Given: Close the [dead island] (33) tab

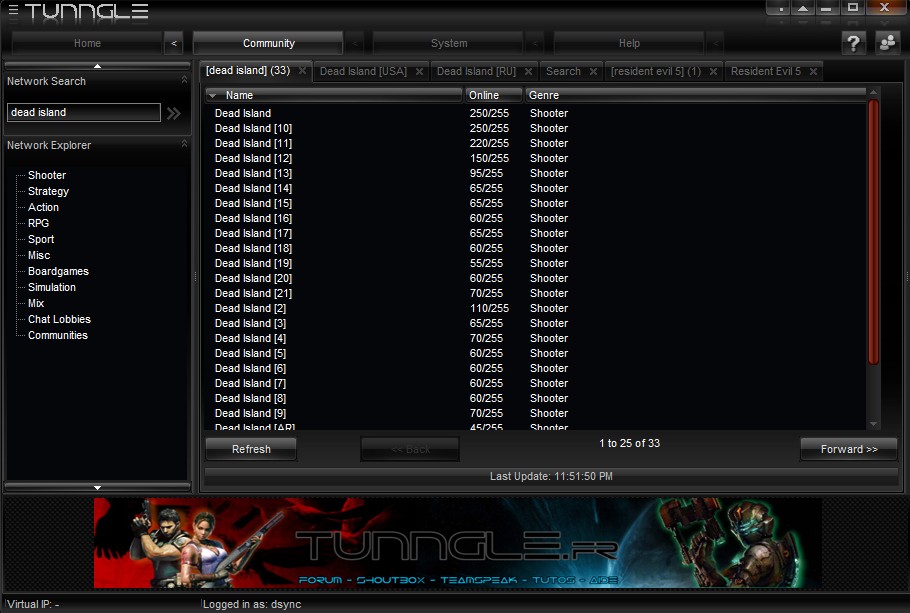Looking at the screenshot, I should (x=302, y=71).
